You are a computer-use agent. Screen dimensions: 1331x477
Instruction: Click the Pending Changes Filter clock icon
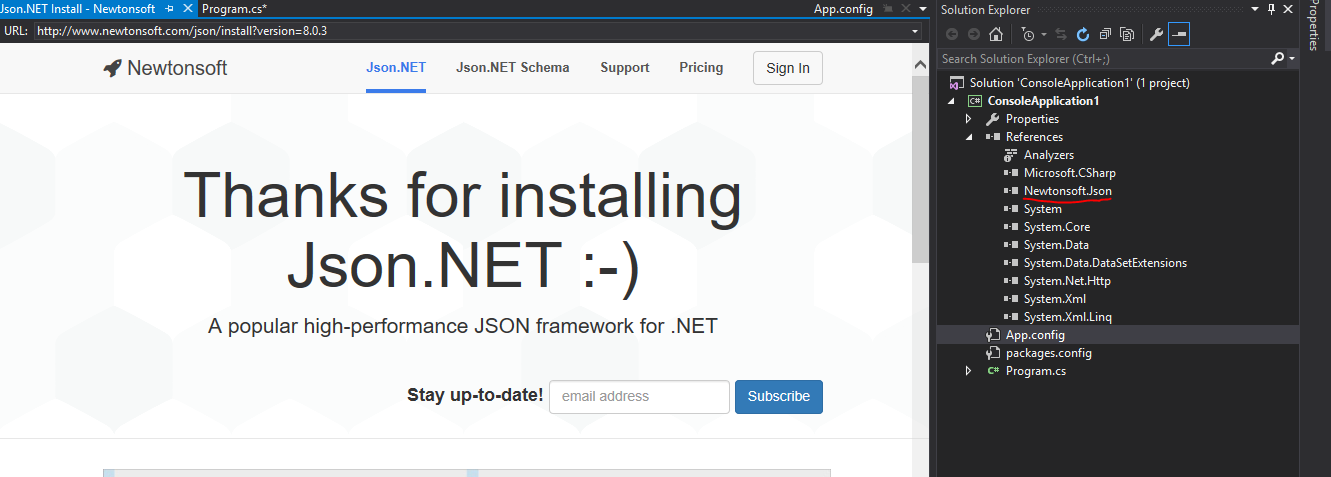coord(1027,35)
